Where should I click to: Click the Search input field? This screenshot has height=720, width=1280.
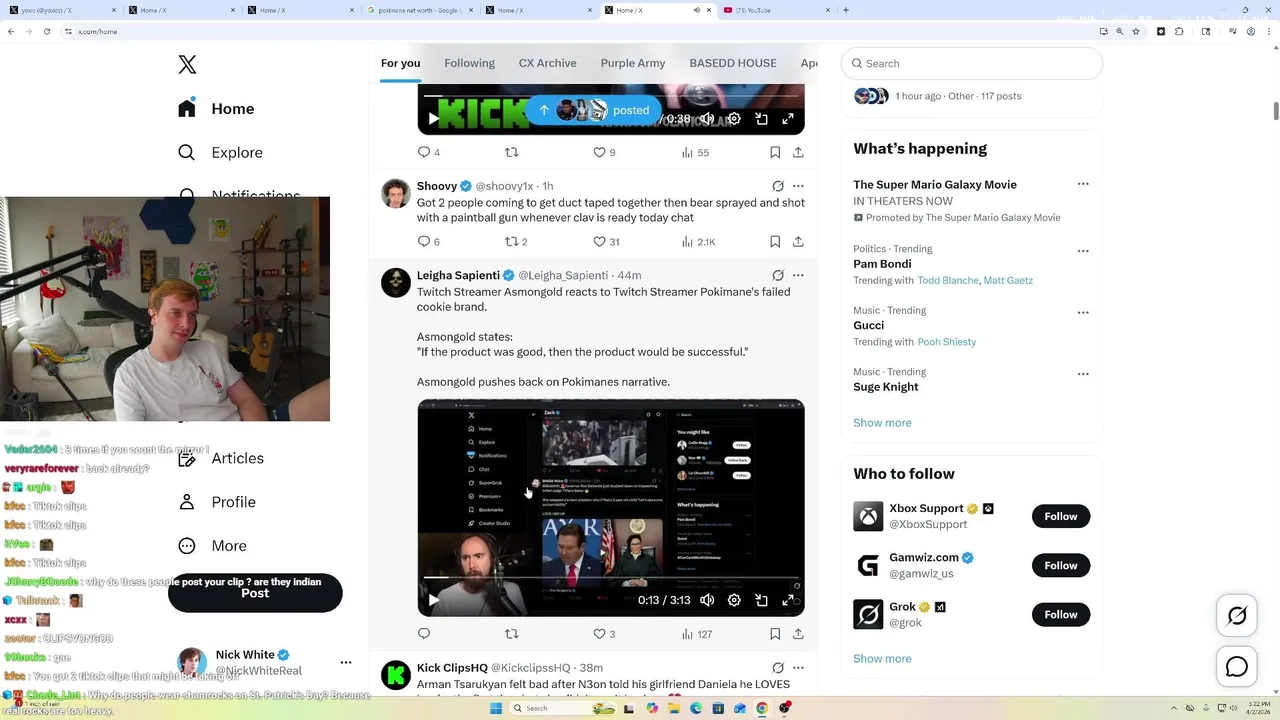[972, 63]
